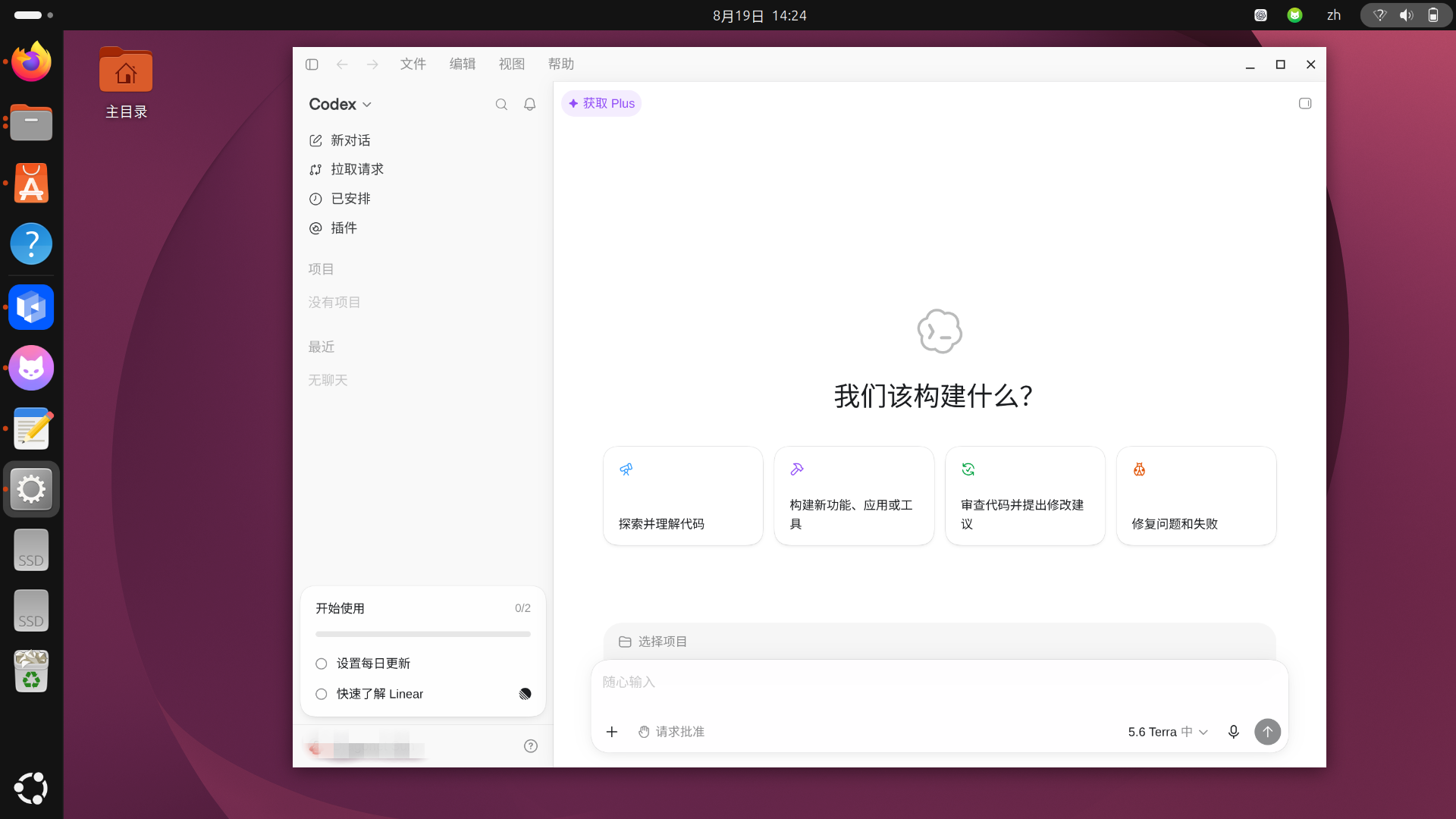Open the blue cube app in dock

(31, 307)
